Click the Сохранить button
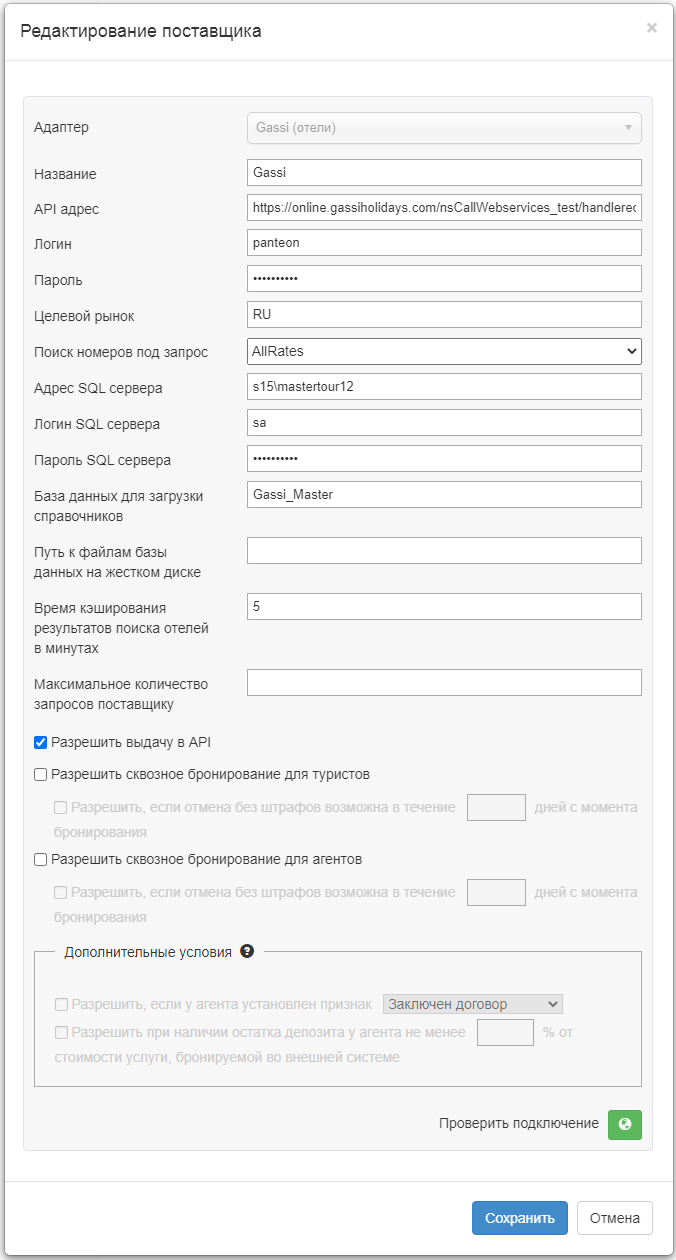The width and height of the screenshot is (676, 1260). pos(519,1218)
